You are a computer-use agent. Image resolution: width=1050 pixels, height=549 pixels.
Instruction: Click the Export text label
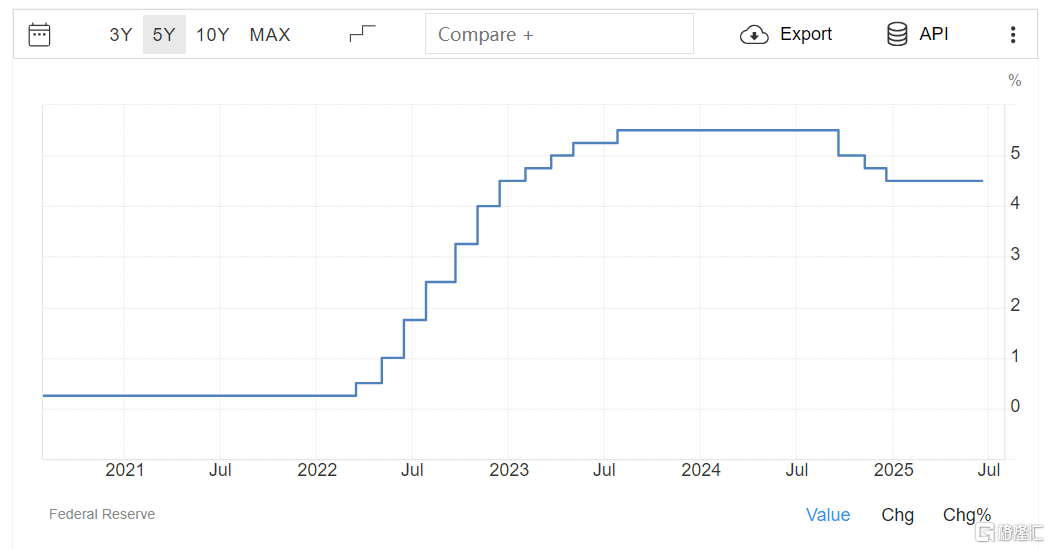tap(806, 34)
